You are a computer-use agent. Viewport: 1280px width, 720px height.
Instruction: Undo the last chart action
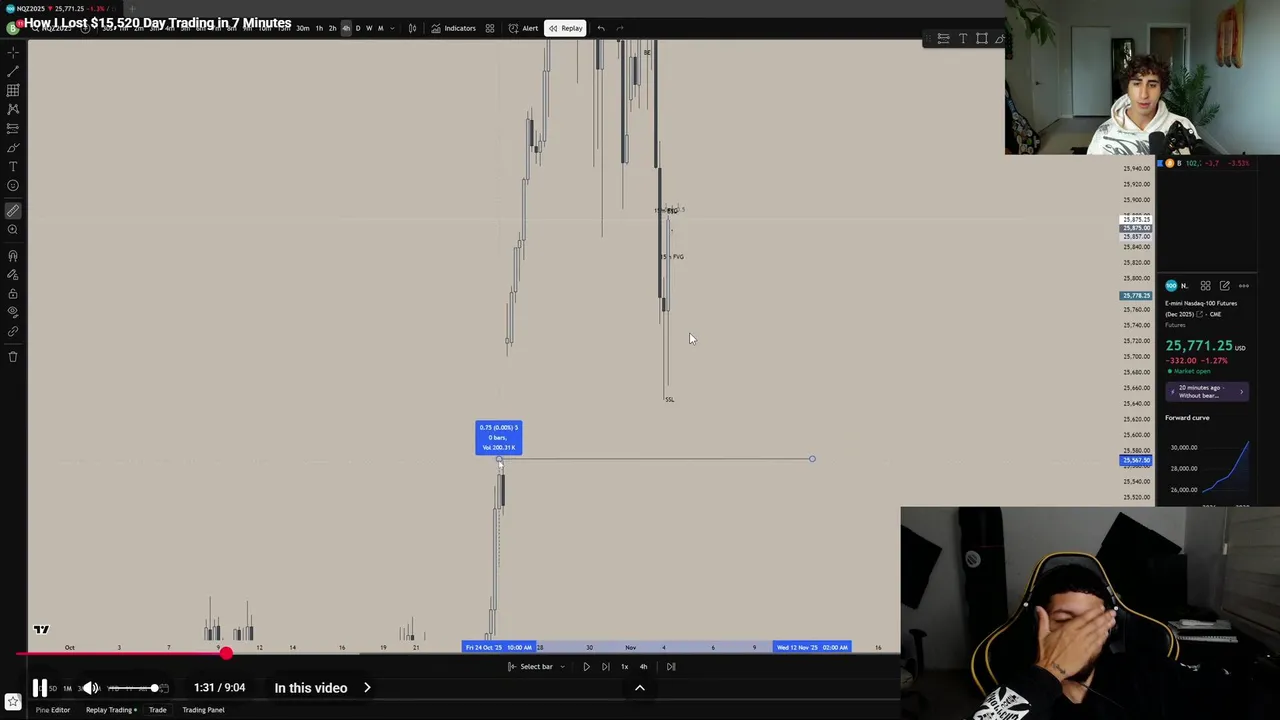(x=601, y=28)
